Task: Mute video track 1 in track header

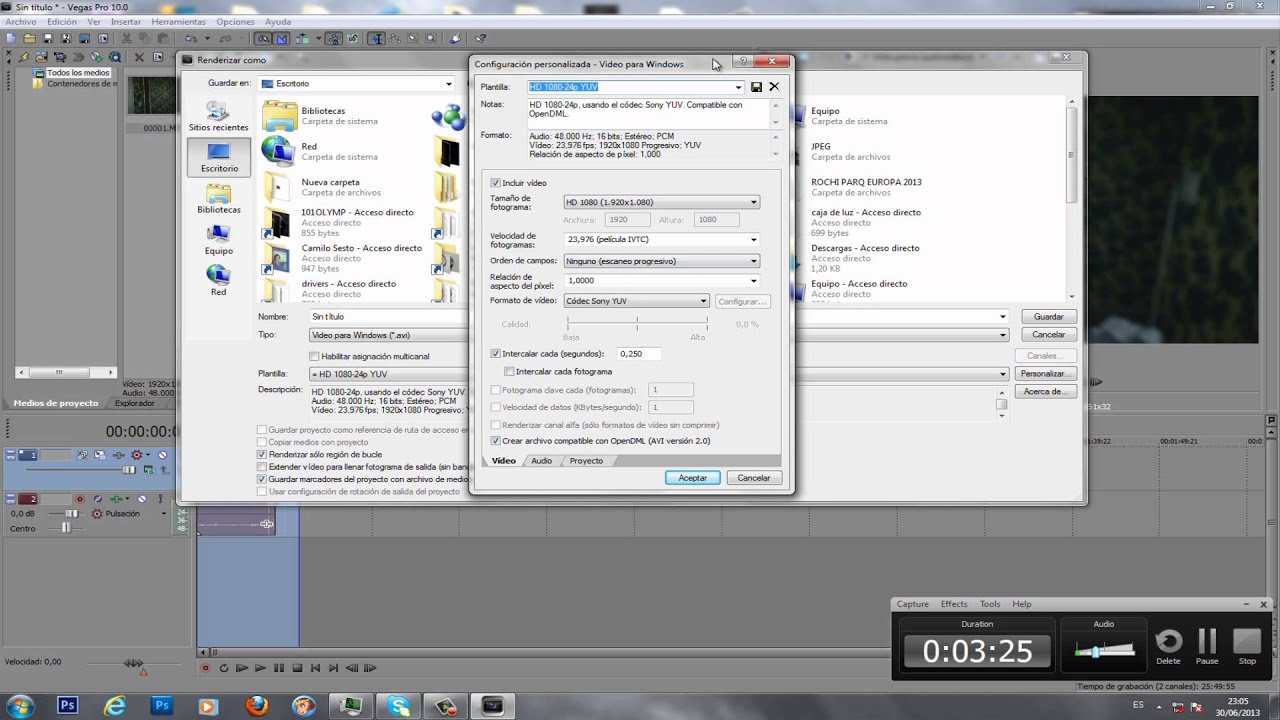Action: (162, 455)
